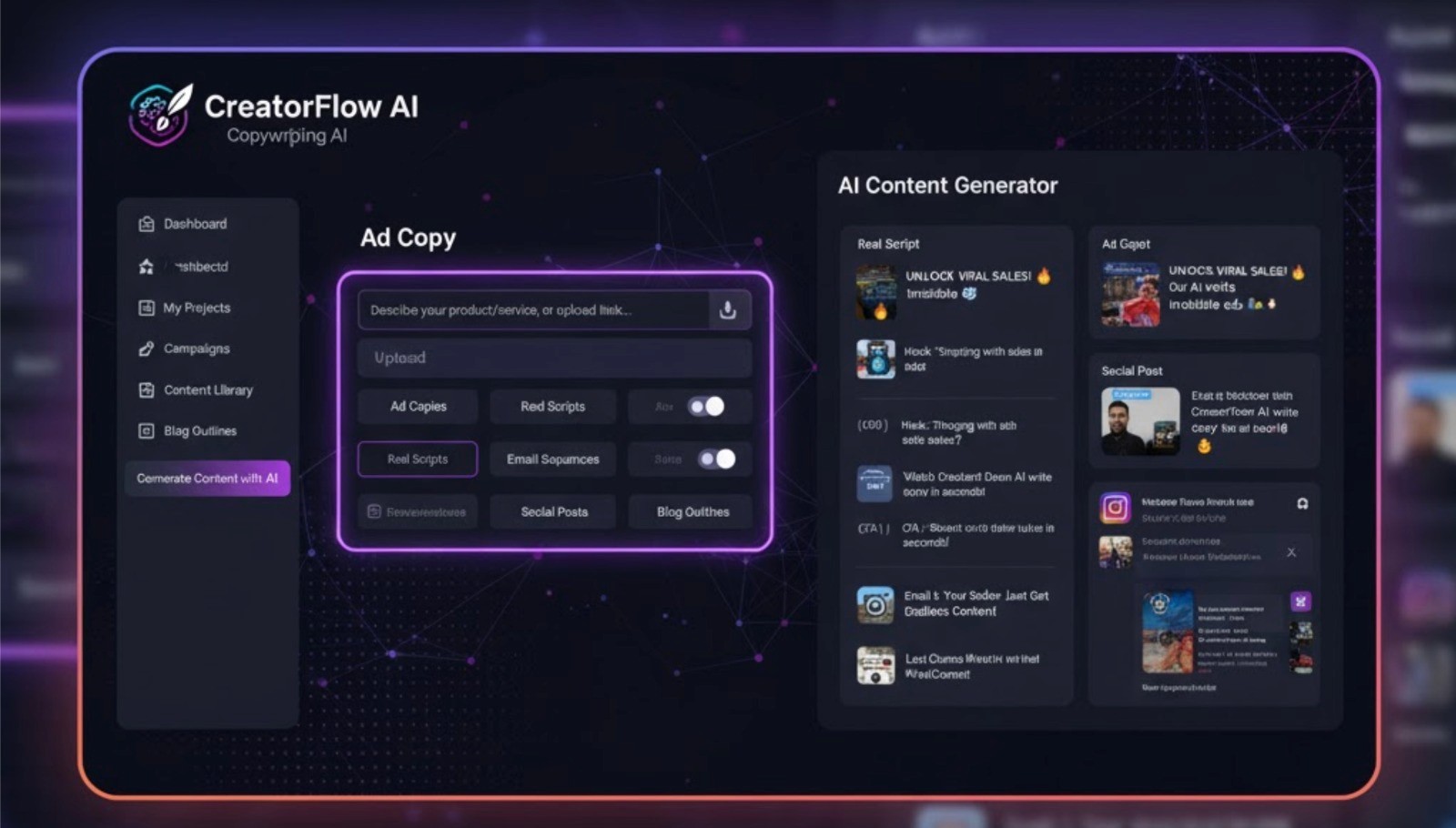This screenshot has height=828, width=1456.
Task: Click the small avatar thumbnail below Instagram
Action: (1115, 551)
